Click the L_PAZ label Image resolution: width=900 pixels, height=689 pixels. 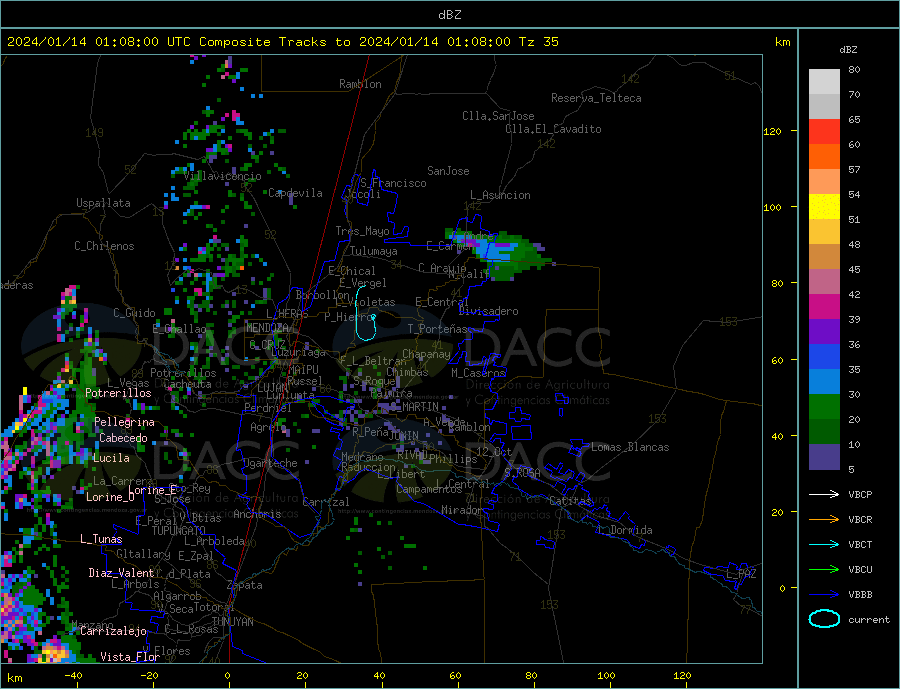pyautogui.click(x=741, y=574)
